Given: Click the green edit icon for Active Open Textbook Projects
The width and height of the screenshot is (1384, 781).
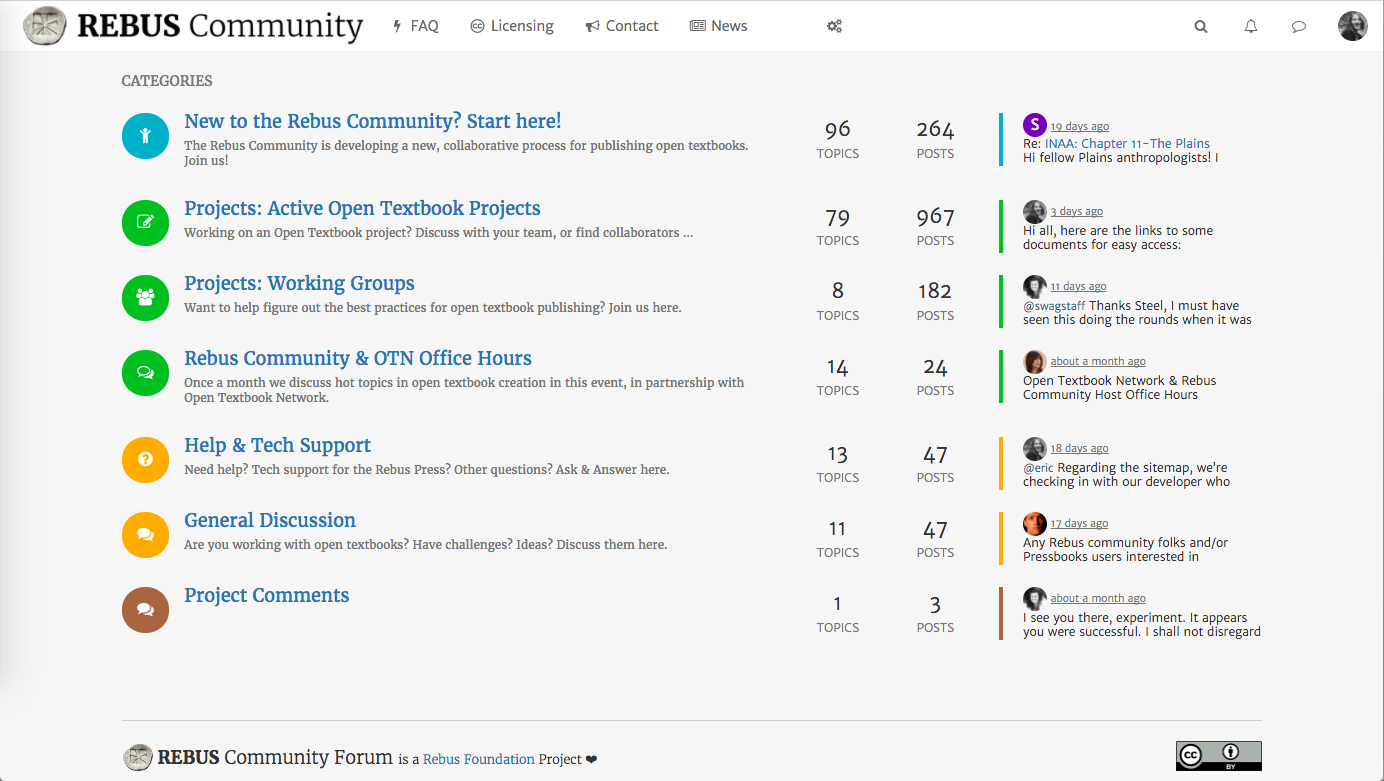Looking at the screenshot, I should click(x=145, y=222).
